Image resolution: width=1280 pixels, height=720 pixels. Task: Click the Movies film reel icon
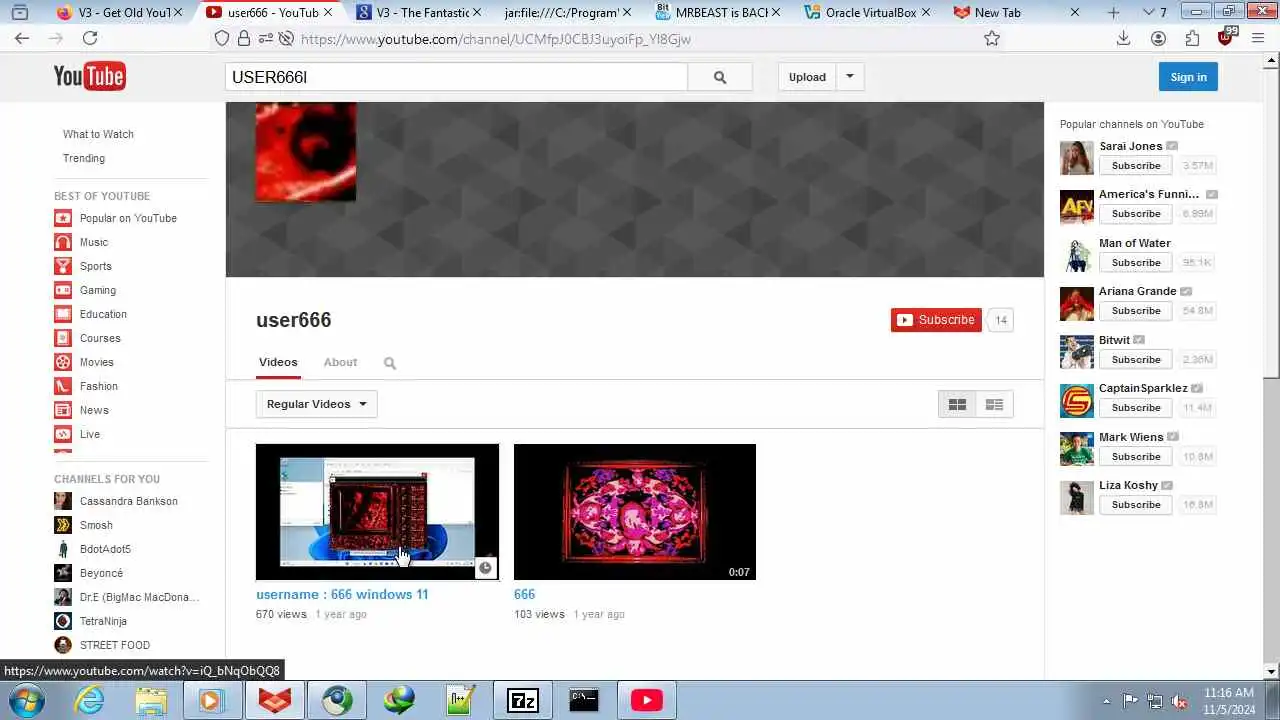tap(63, 362)
